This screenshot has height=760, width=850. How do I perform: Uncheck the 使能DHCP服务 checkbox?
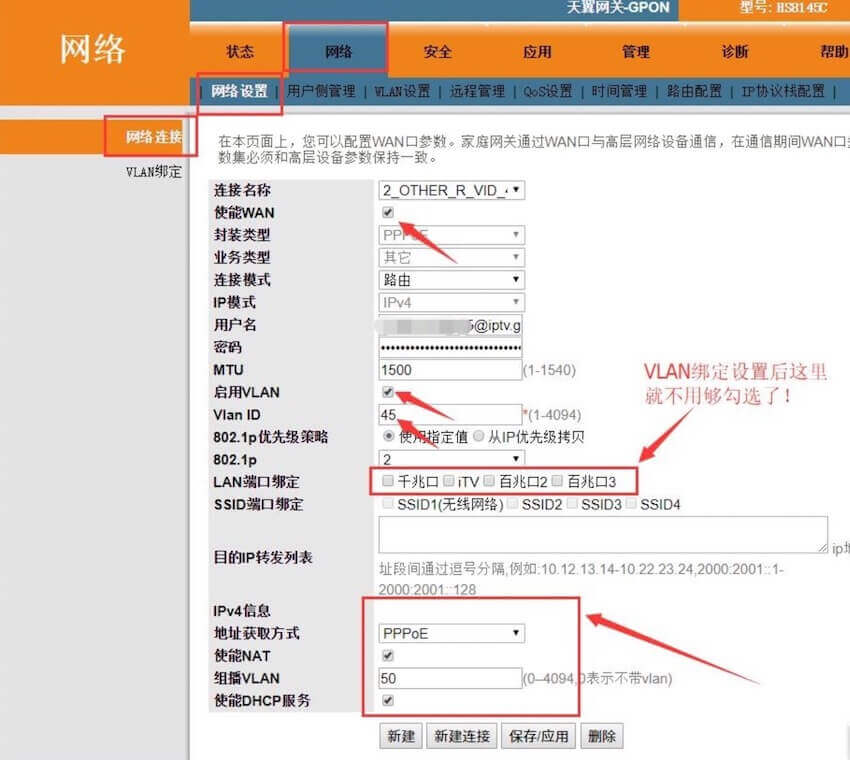point(389,701)
